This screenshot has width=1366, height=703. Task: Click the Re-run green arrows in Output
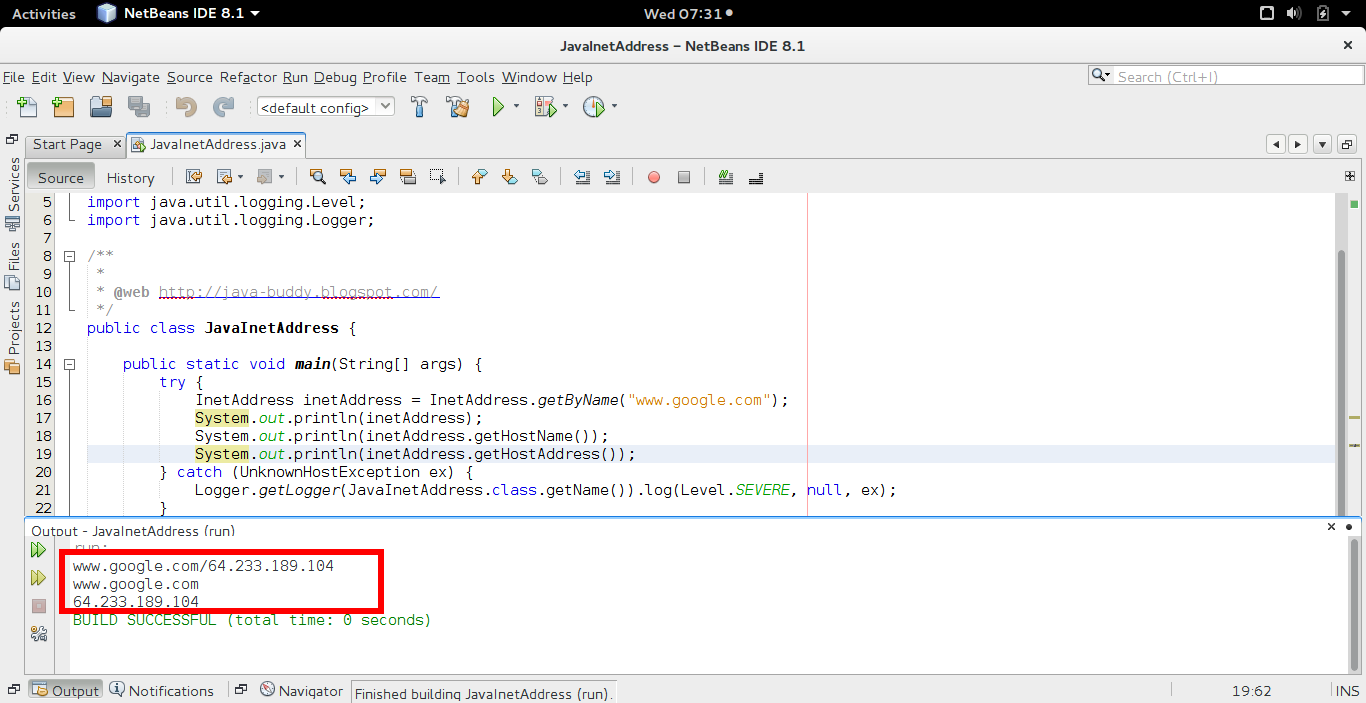coord(38,550)
